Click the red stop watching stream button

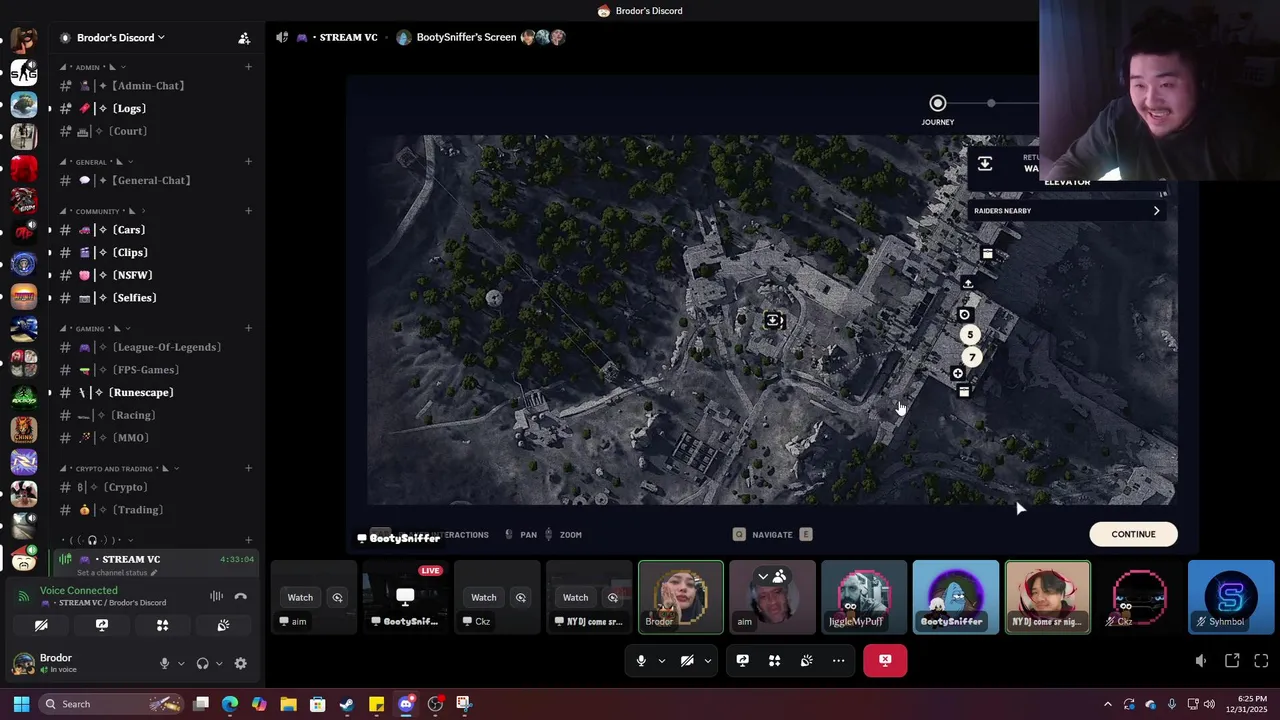885,660
